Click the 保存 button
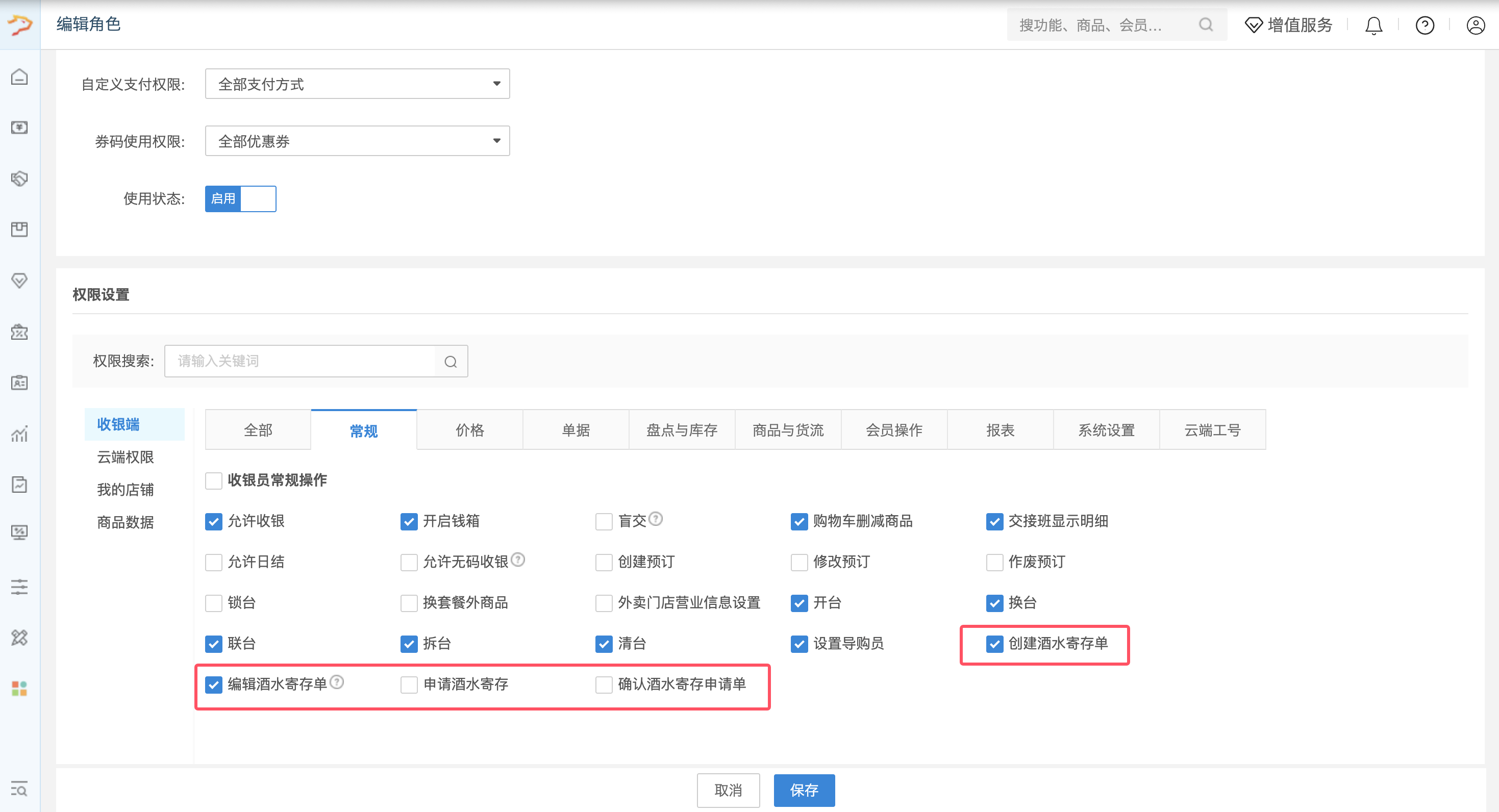The width and height of the screenshot is (1499, 812). [804, 790]
